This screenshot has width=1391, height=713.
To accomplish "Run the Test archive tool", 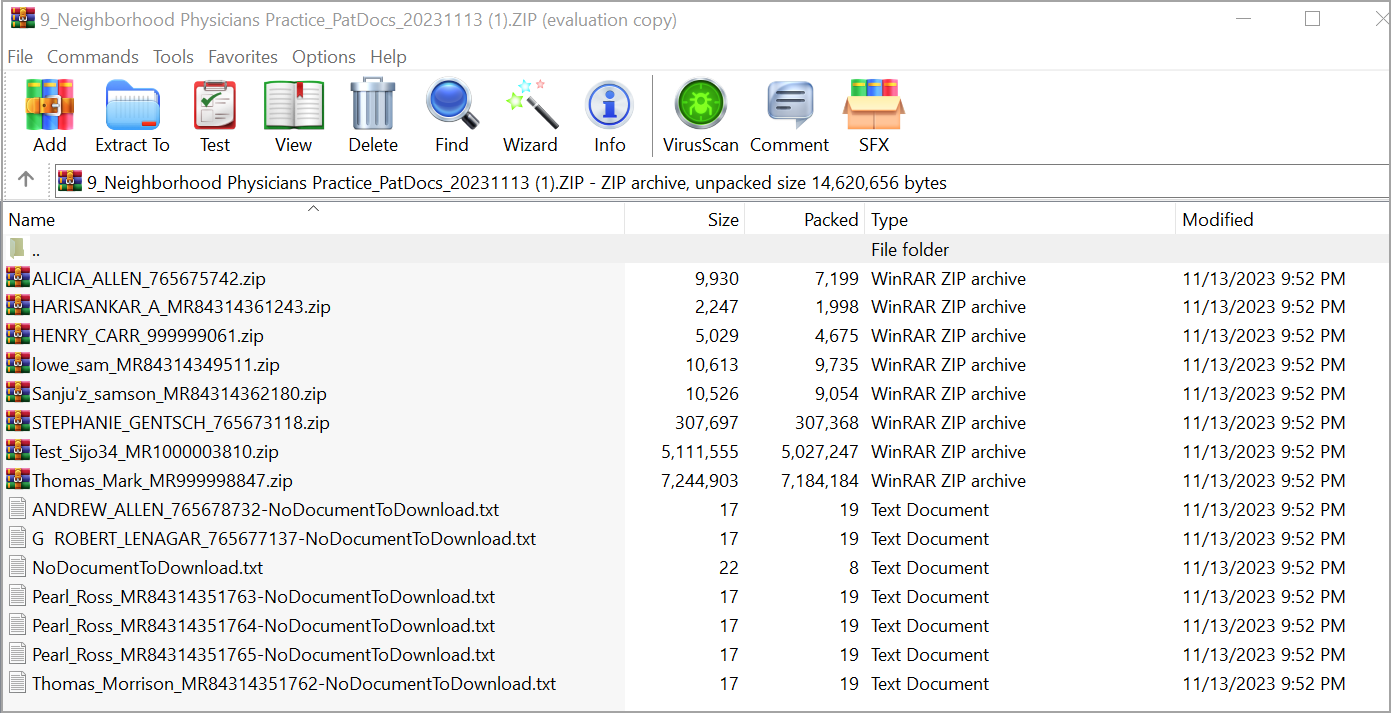I will point(214,117).
